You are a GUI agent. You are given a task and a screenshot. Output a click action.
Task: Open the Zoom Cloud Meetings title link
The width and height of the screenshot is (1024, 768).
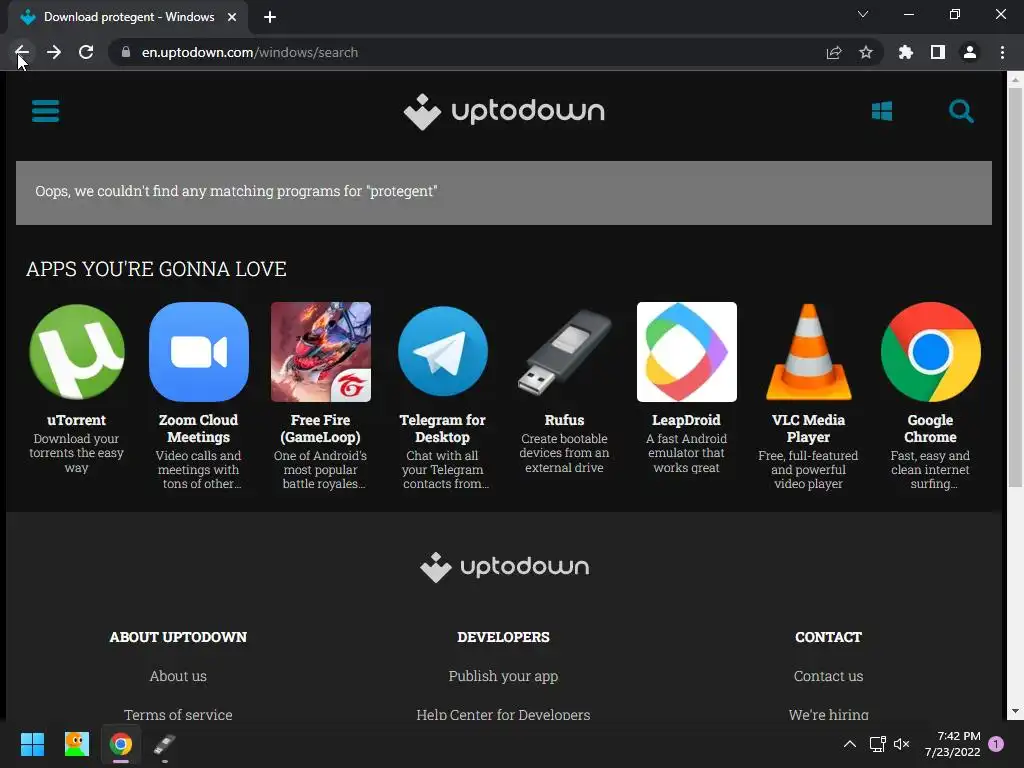199,428
